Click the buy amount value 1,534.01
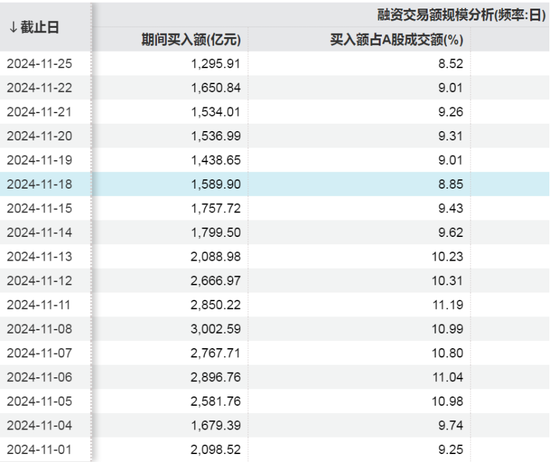The image size is (550, 462). [216, 112]
